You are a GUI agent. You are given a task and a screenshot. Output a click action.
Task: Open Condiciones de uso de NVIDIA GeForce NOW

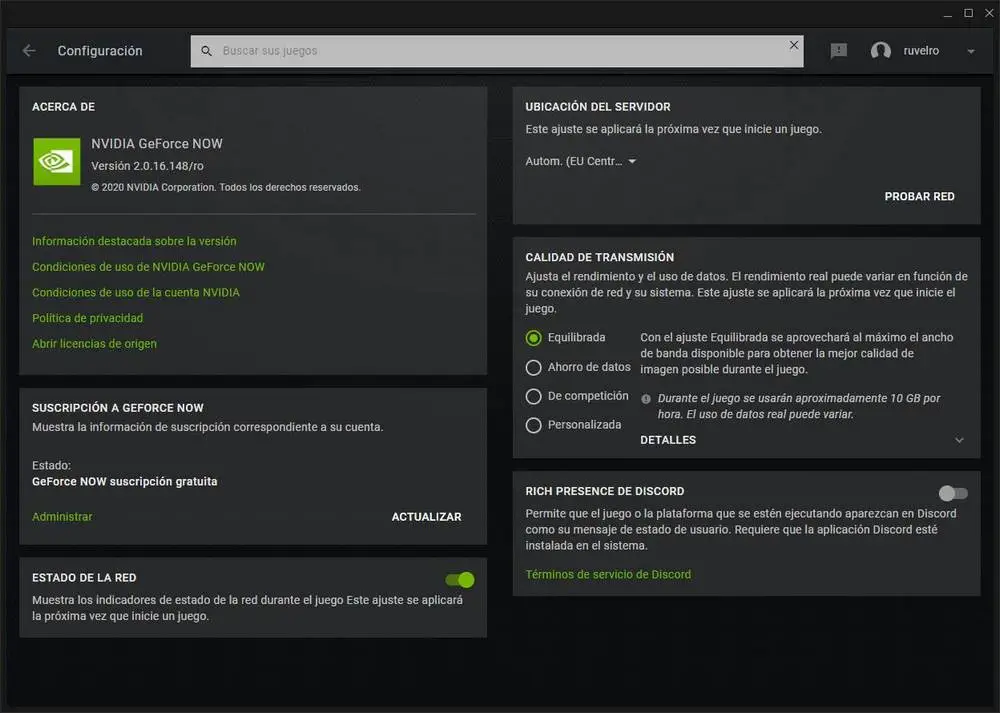(x=148, y=267)
